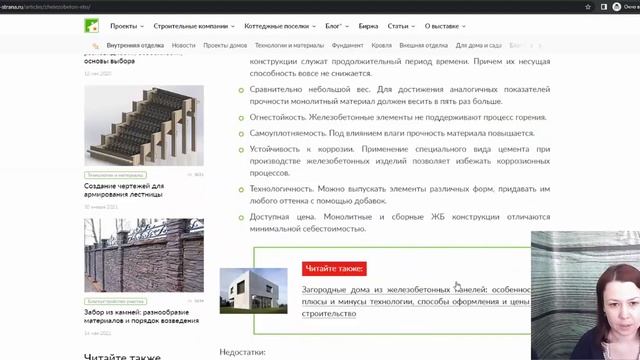Open article Забор из камней

point(142,316)
